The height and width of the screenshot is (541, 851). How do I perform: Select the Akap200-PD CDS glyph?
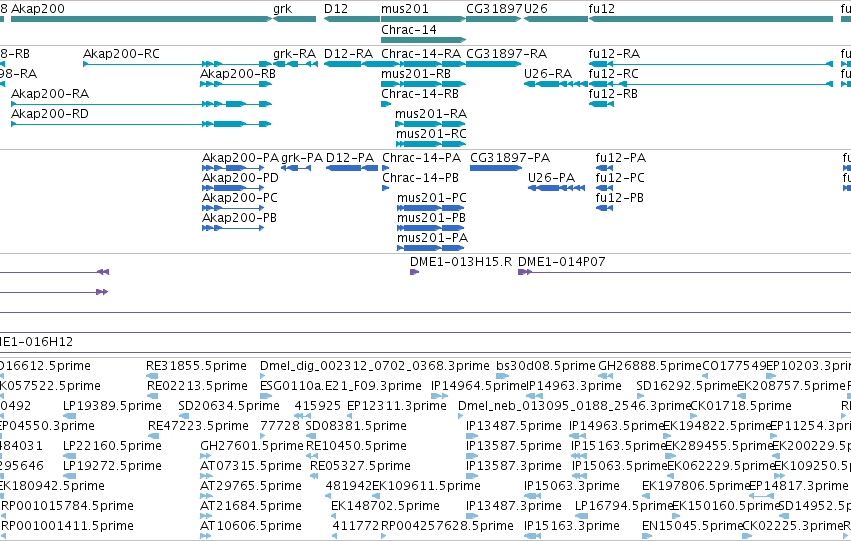tap(233, 188)
